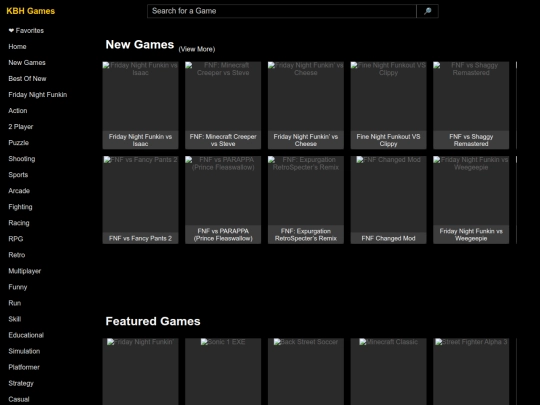The width and height of the screenshot is (540, 405).
Task: Open the 2 Player category
Action: 21,127
